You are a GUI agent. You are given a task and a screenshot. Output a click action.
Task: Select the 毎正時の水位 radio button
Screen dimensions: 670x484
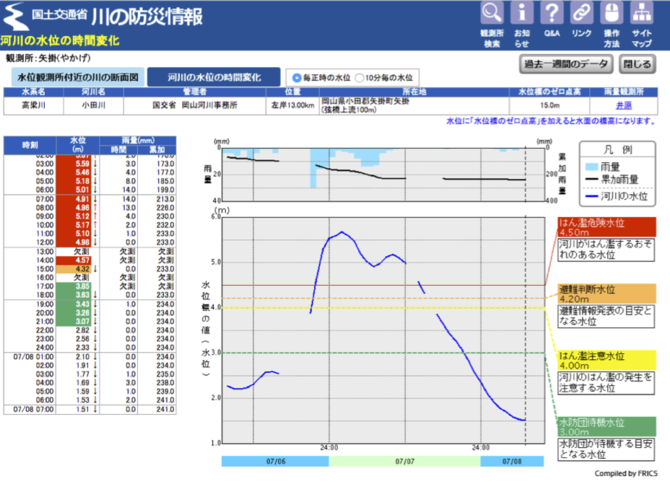[x=296, y=77]
